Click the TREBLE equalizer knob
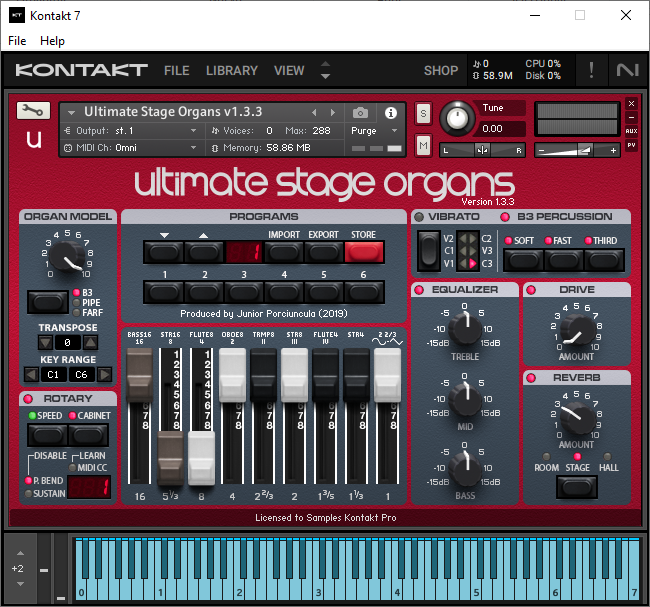650x607 pixels. point(465,329)
